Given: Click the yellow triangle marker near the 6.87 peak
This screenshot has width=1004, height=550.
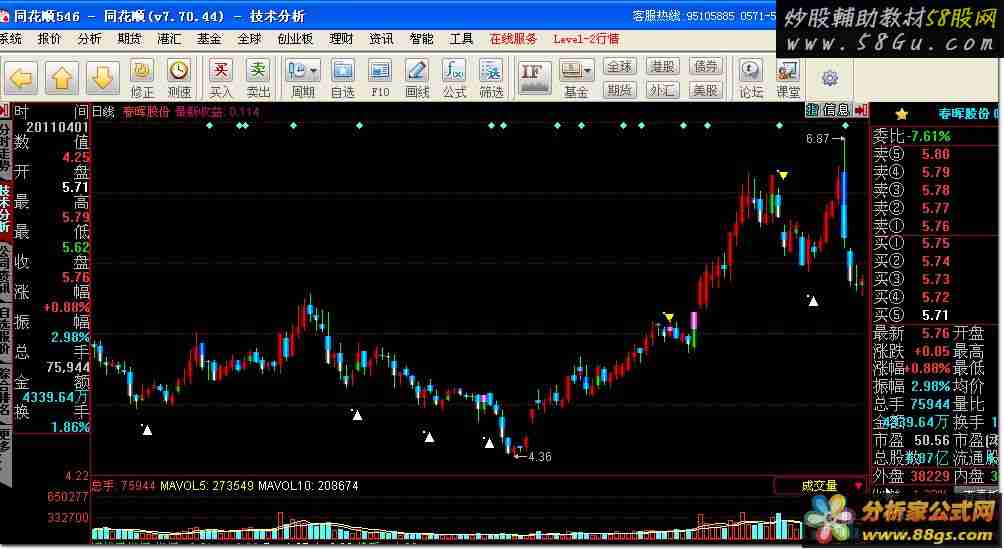Looking at the screenshot, I should tap(782, 175).
